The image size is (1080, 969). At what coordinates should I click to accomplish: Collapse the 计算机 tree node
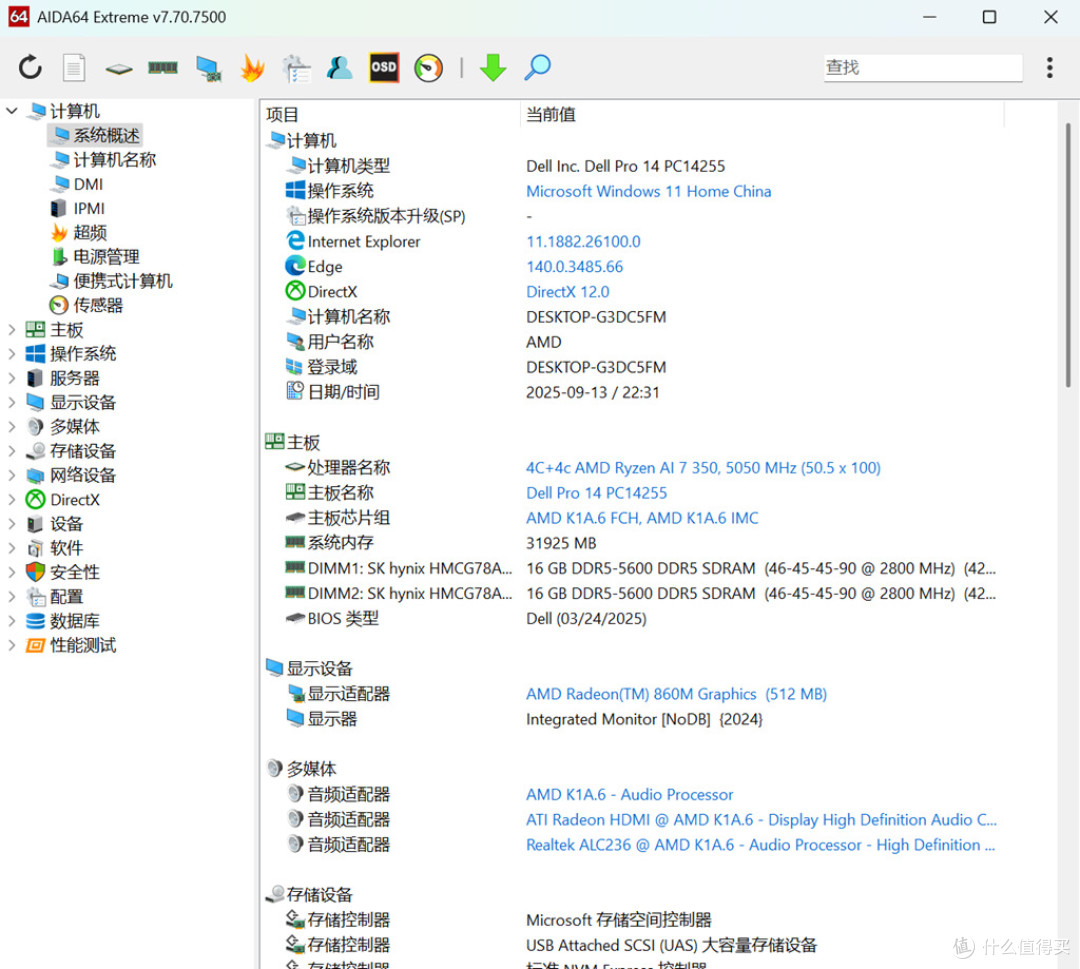[x=12, y=111]
